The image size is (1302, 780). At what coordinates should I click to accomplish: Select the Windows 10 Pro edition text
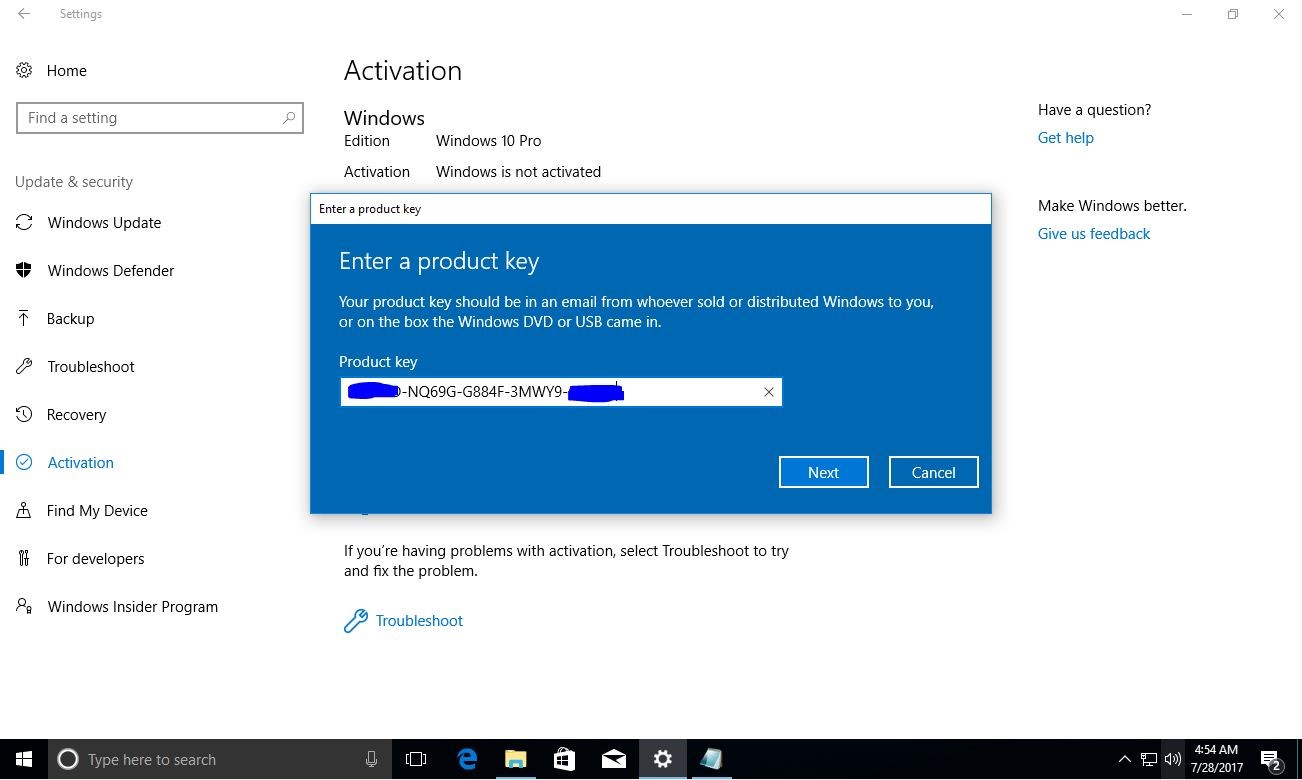point(489,141)
